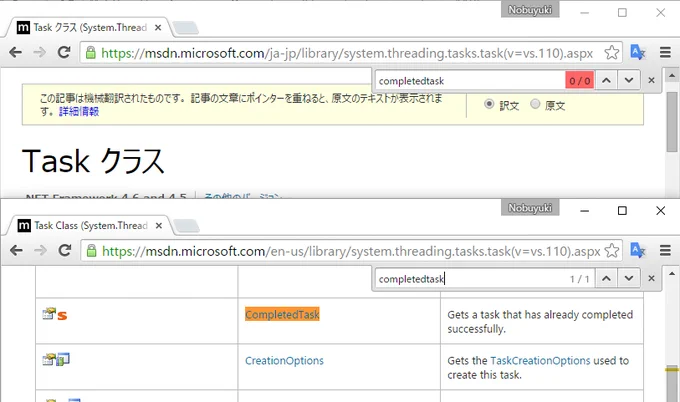Open a new tab in the en-us window

(x=186, y=226)
